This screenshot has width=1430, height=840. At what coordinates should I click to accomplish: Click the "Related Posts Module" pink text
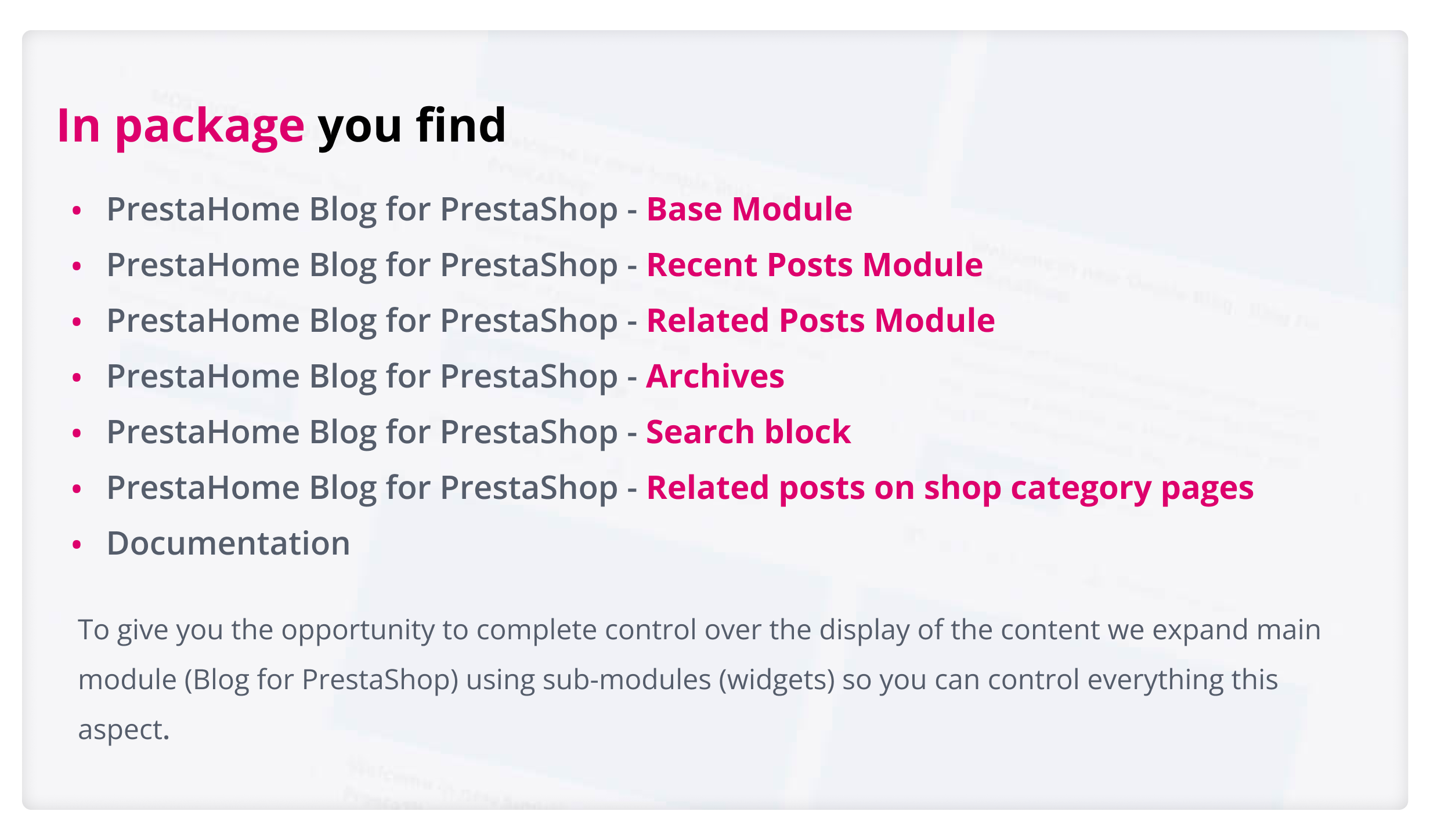tap(820, 320)
